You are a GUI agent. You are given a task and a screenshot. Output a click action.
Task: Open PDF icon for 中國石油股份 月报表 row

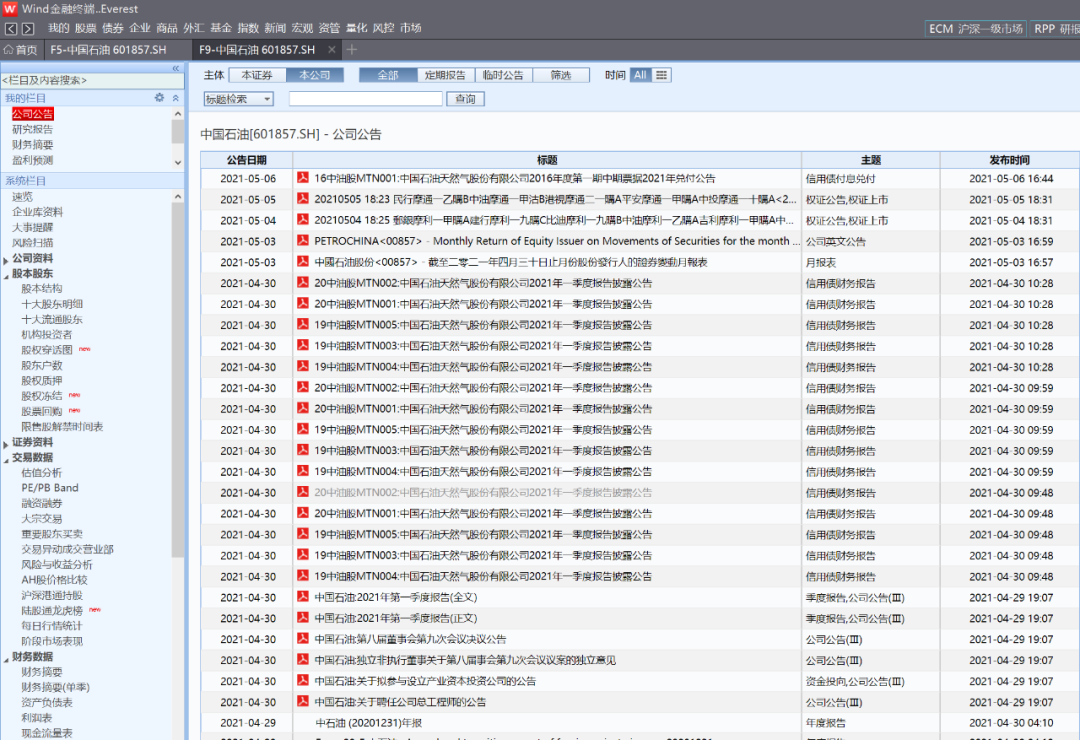pos(302,262)
